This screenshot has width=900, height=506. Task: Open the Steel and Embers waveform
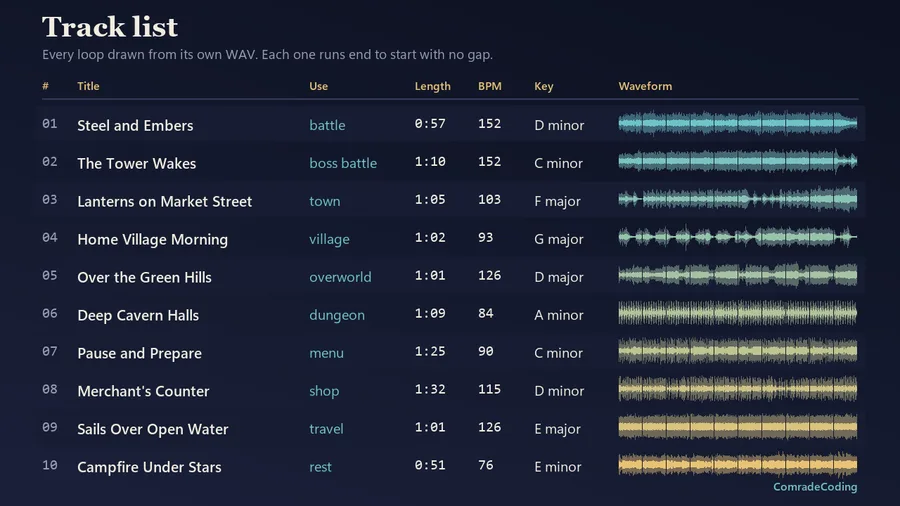(738, 123)
